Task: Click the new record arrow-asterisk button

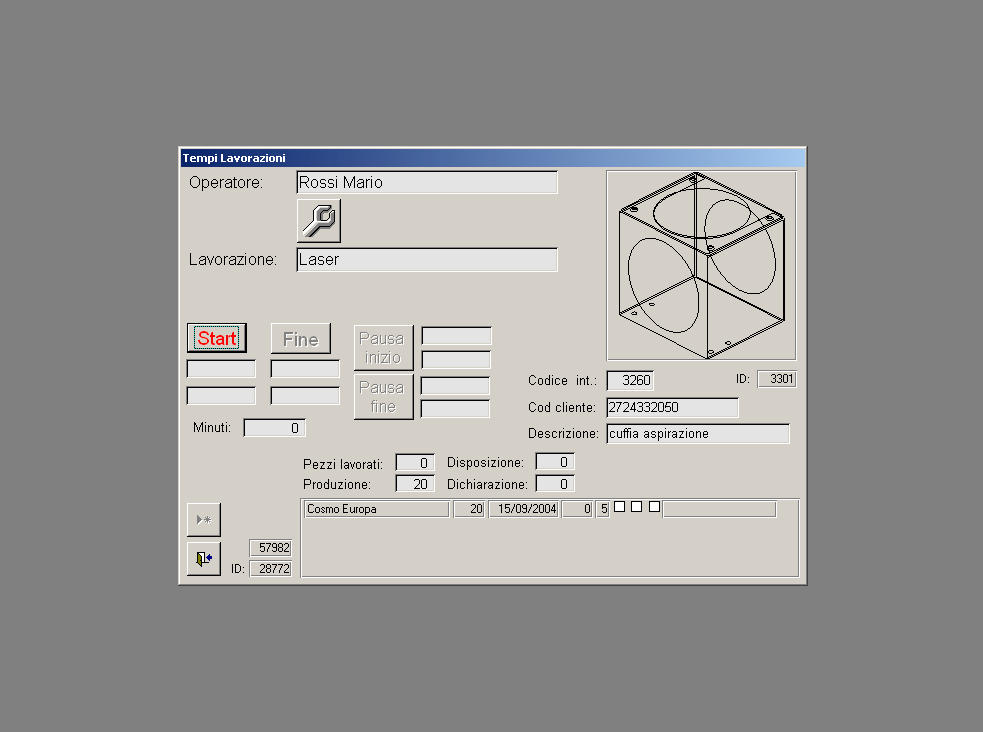Action: tap(204, 520)
